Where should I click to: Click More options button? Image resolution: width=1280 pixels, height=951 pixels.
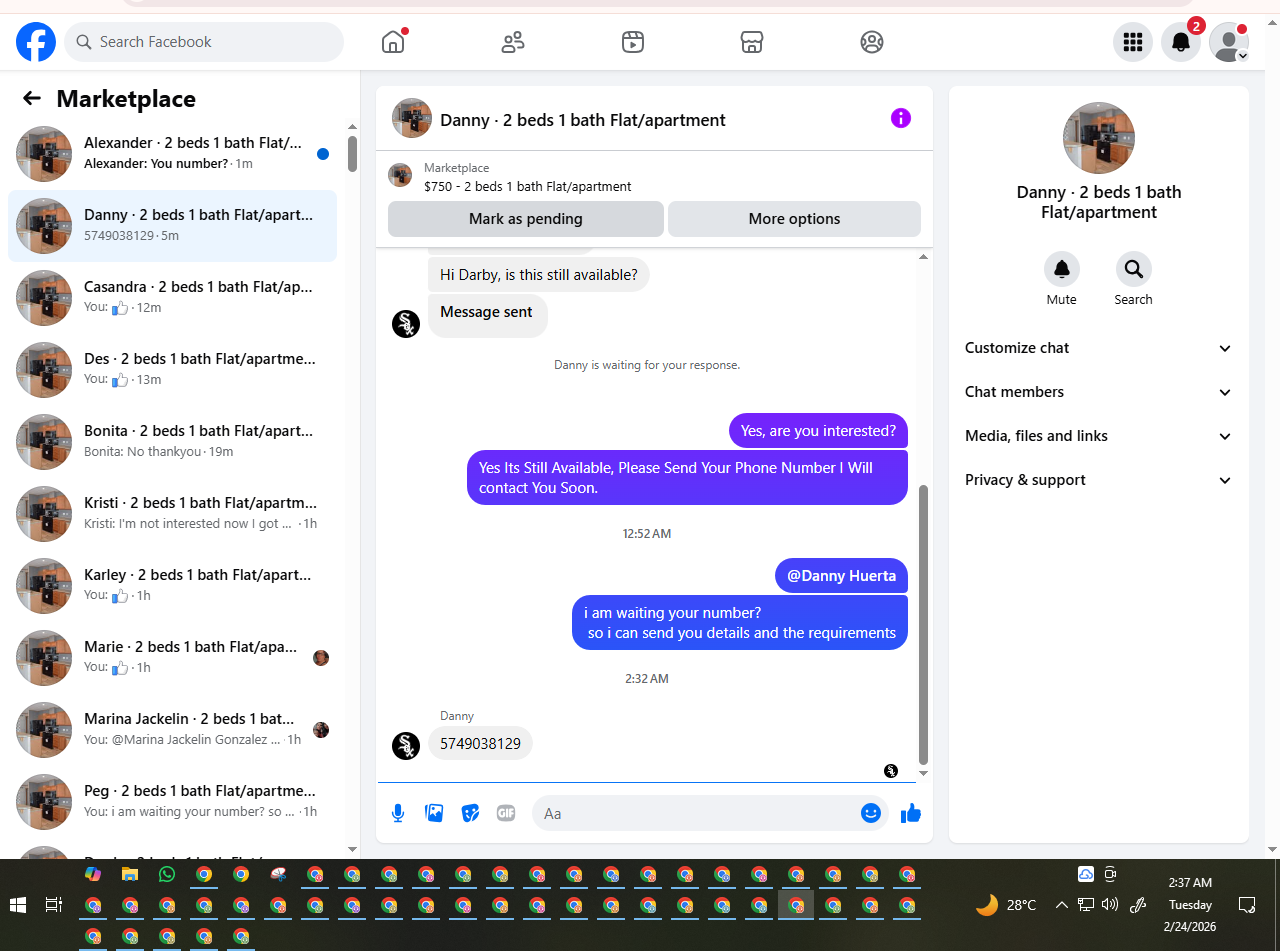click(x=795, y=219)
